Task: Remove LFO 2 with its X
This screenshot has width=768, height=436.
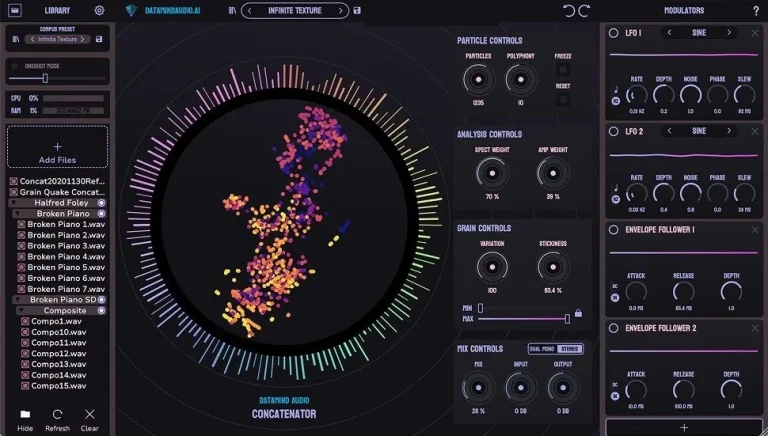Action: click(755, 131)
